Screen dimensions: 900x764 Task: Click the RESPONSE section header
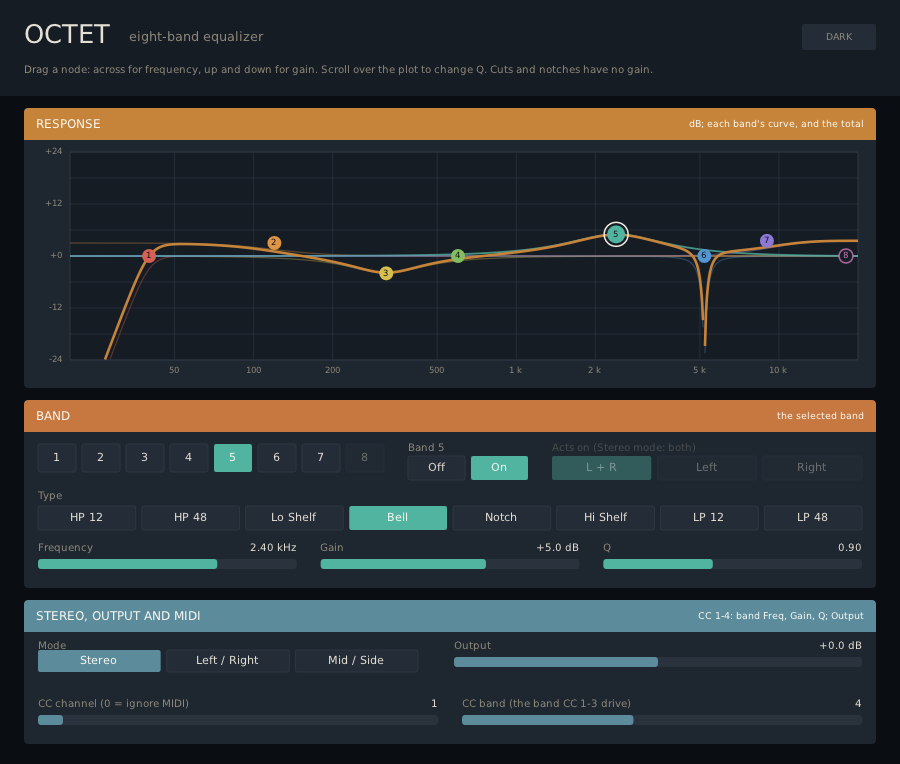(450, 124)
